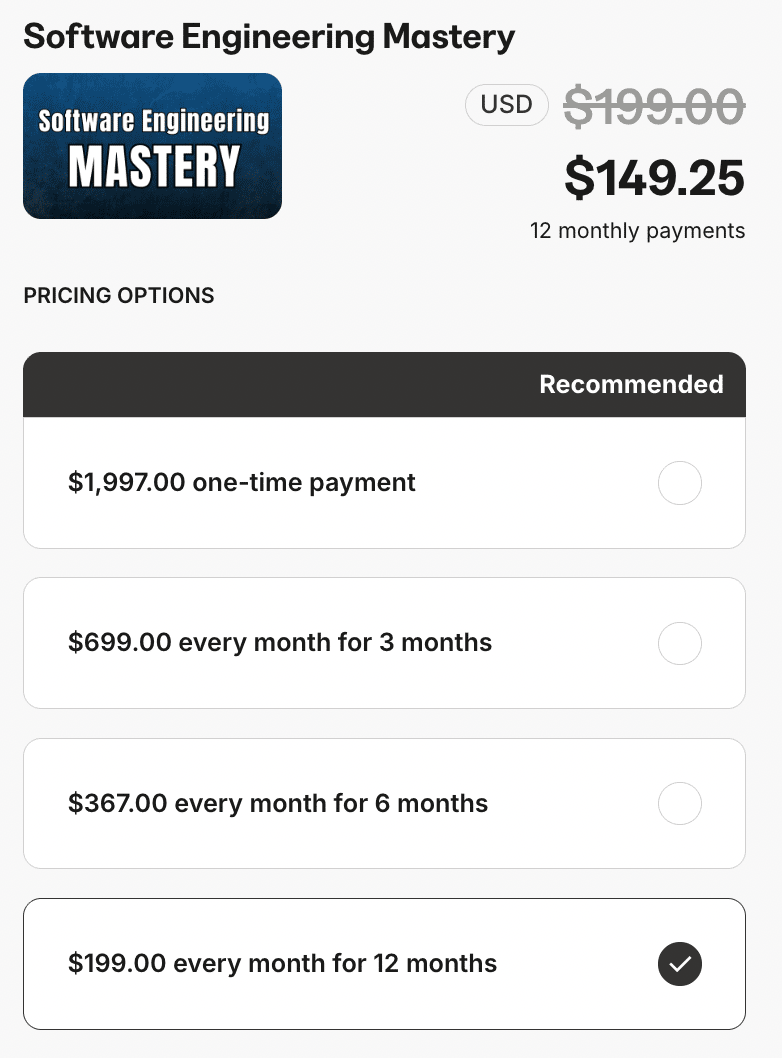Click the "one-time payment" text
Screen dimensions: 782x1058
pyautogui.click(x=304, y=483)
